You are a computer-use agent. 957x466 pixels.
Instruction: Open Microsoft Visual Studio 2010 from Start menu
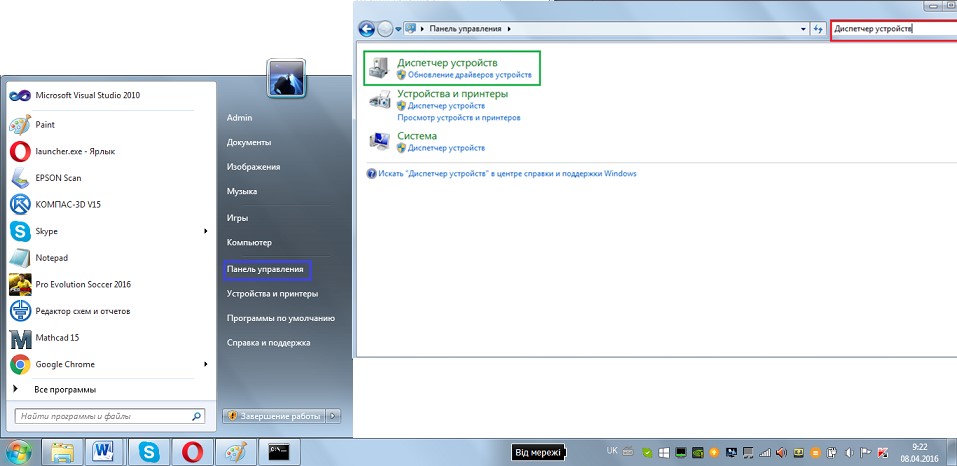87,96
